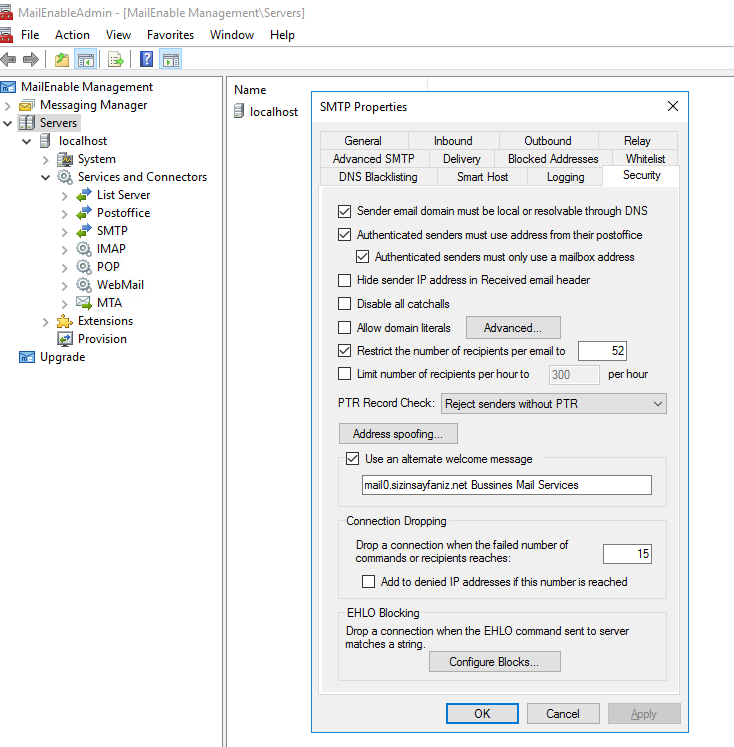Open the PTR Record Check dropdown
Viewport: 734px width, 747px height.
point(553,404)
